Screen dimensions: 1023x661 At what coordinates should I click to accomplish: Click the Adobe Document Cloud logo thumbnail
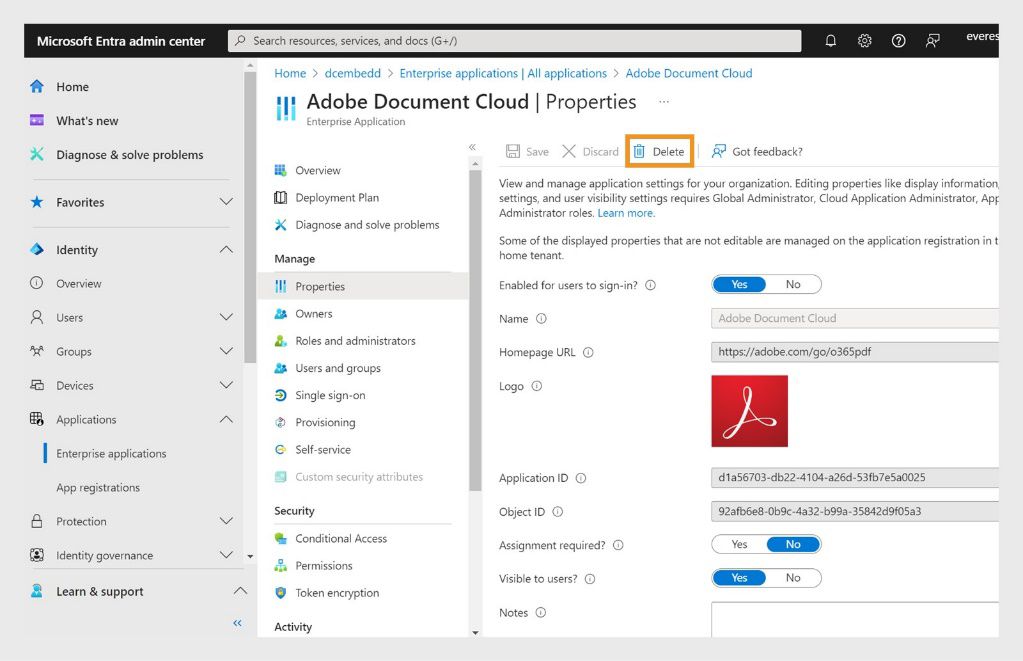pos(749,411)
